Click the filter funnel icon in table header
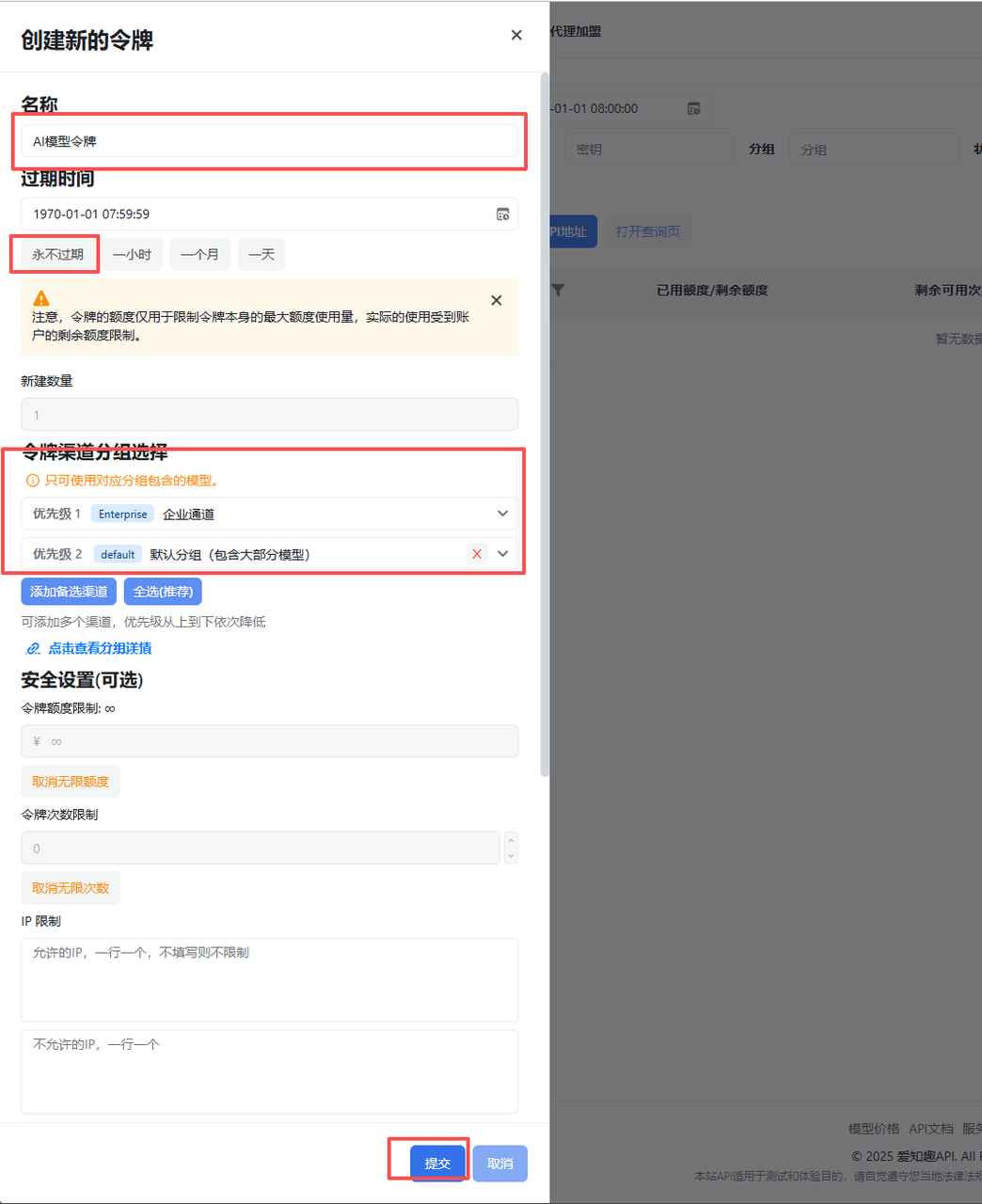Viewport: 982px width, 1204px height. [x=558, y=290]
